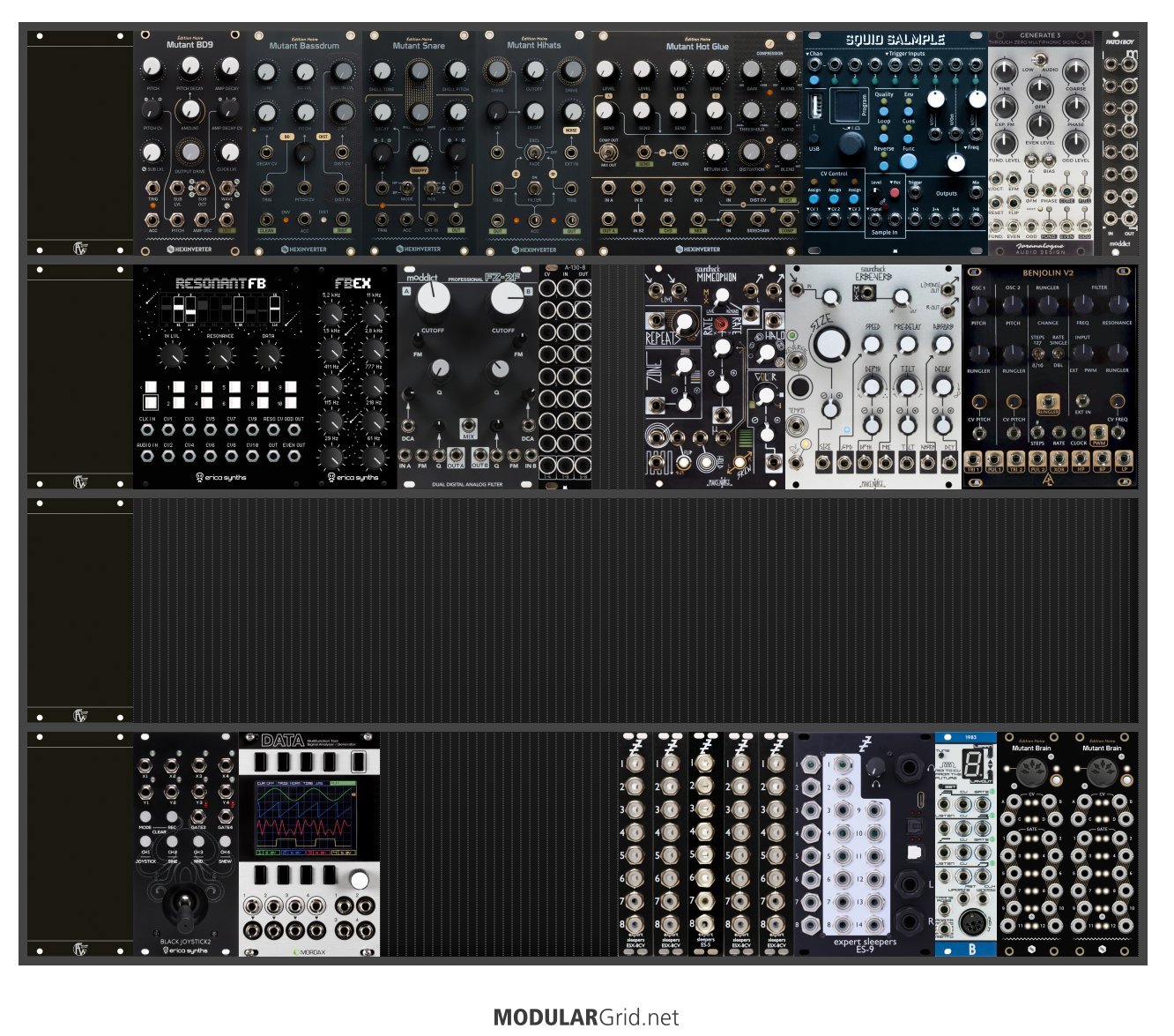Viewport: 1174px width, 1036px height.
Task: Click the USB-C port on the ES-9
Action: click(919, 800)
